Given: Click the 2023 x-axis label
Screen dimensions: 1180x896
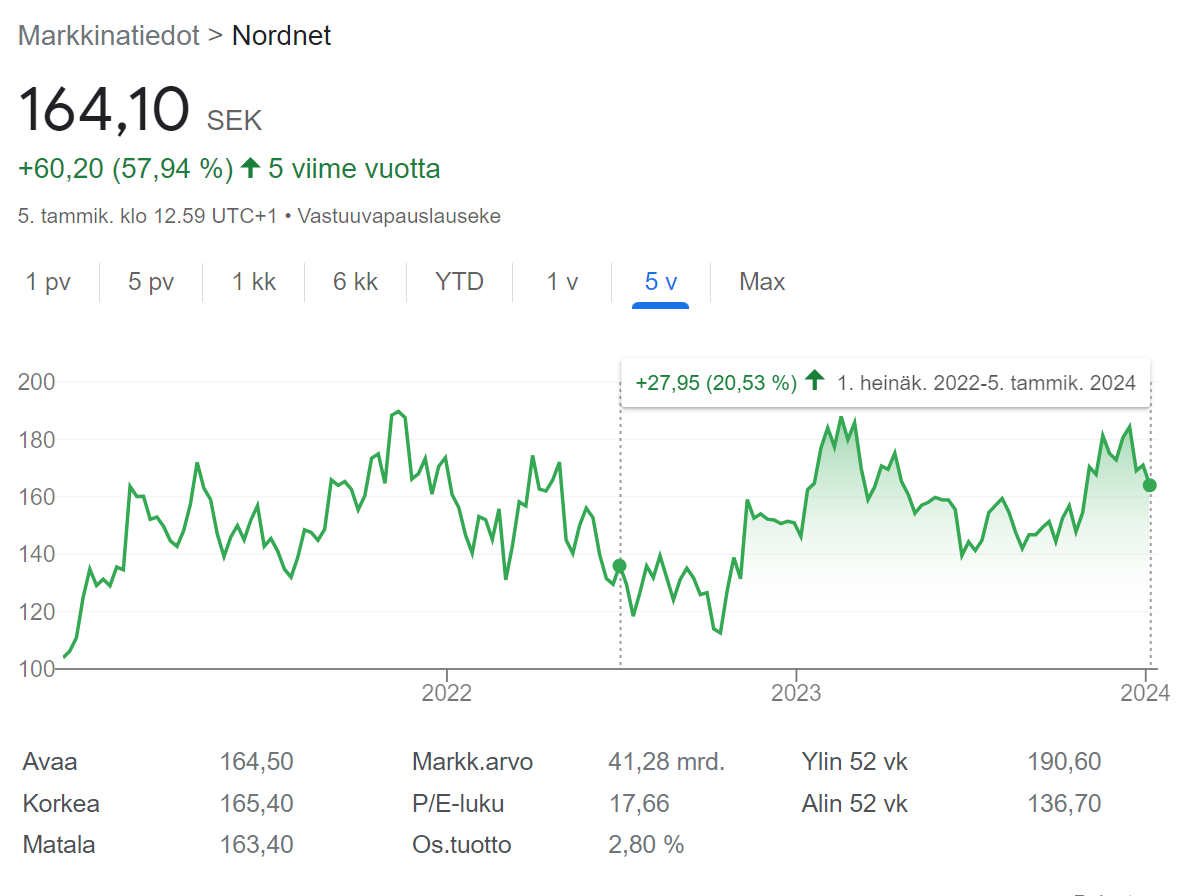Looking at the screenshot, I should tap(795, 692).
